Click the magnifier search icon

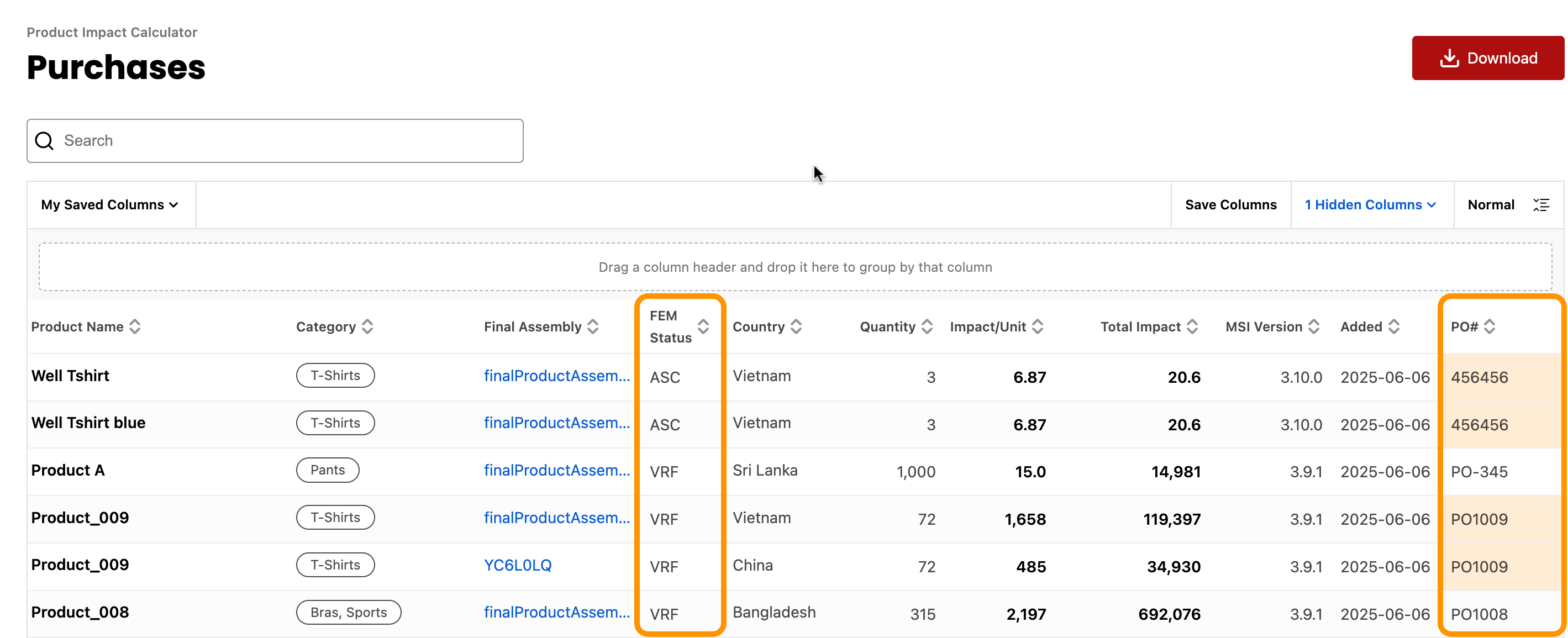tap(44, 141)
